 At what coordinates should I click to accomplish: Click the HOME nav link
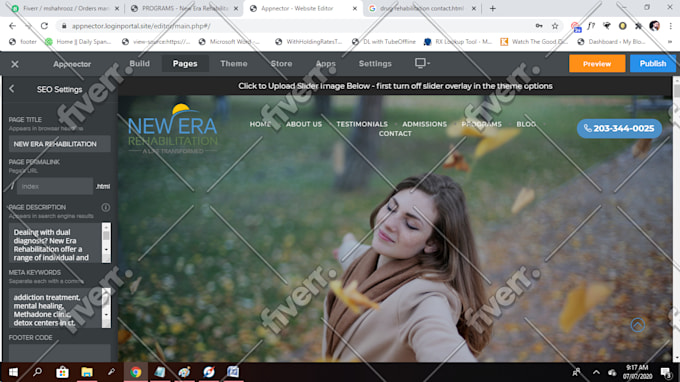point(260,124)
